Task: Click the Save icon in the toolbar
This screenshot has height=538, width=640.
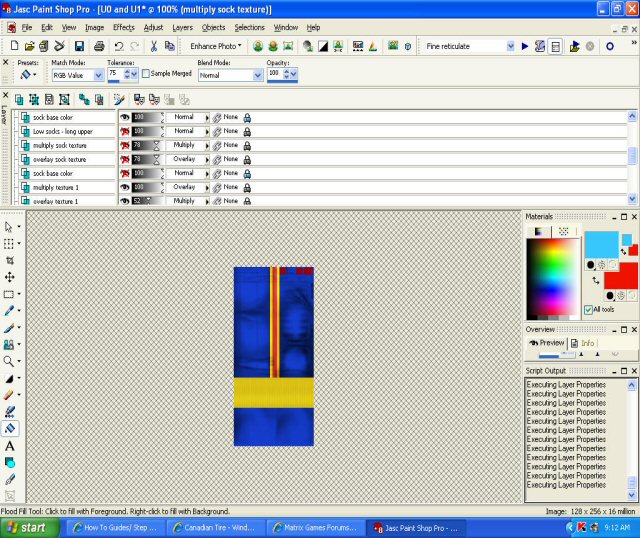Action: pos(79,46)
